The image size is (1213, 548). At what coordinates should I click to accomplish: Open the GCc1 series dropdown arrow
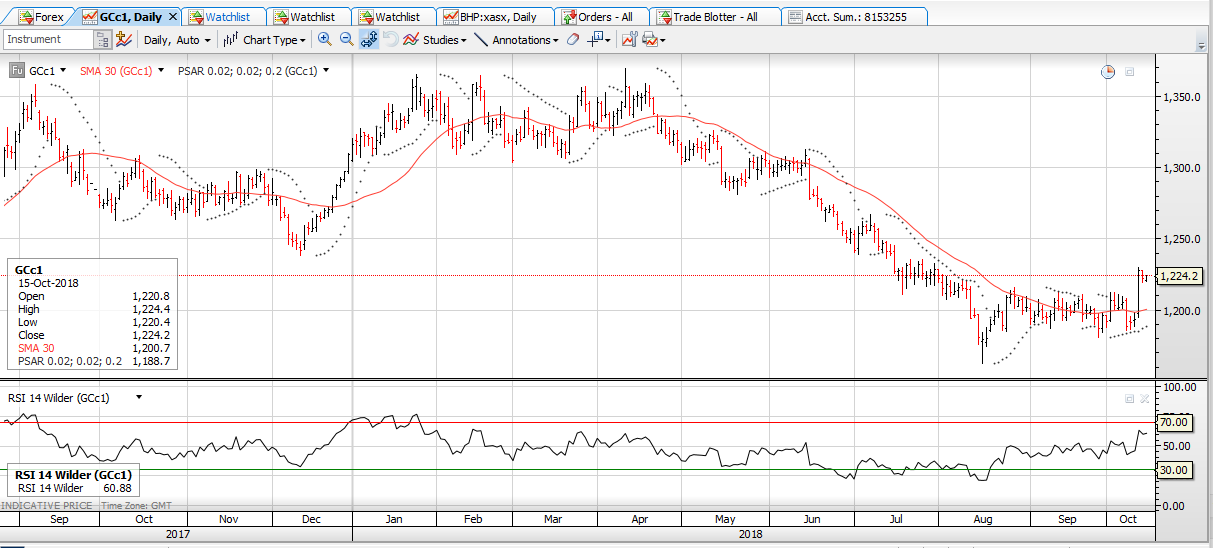[63, 71]
